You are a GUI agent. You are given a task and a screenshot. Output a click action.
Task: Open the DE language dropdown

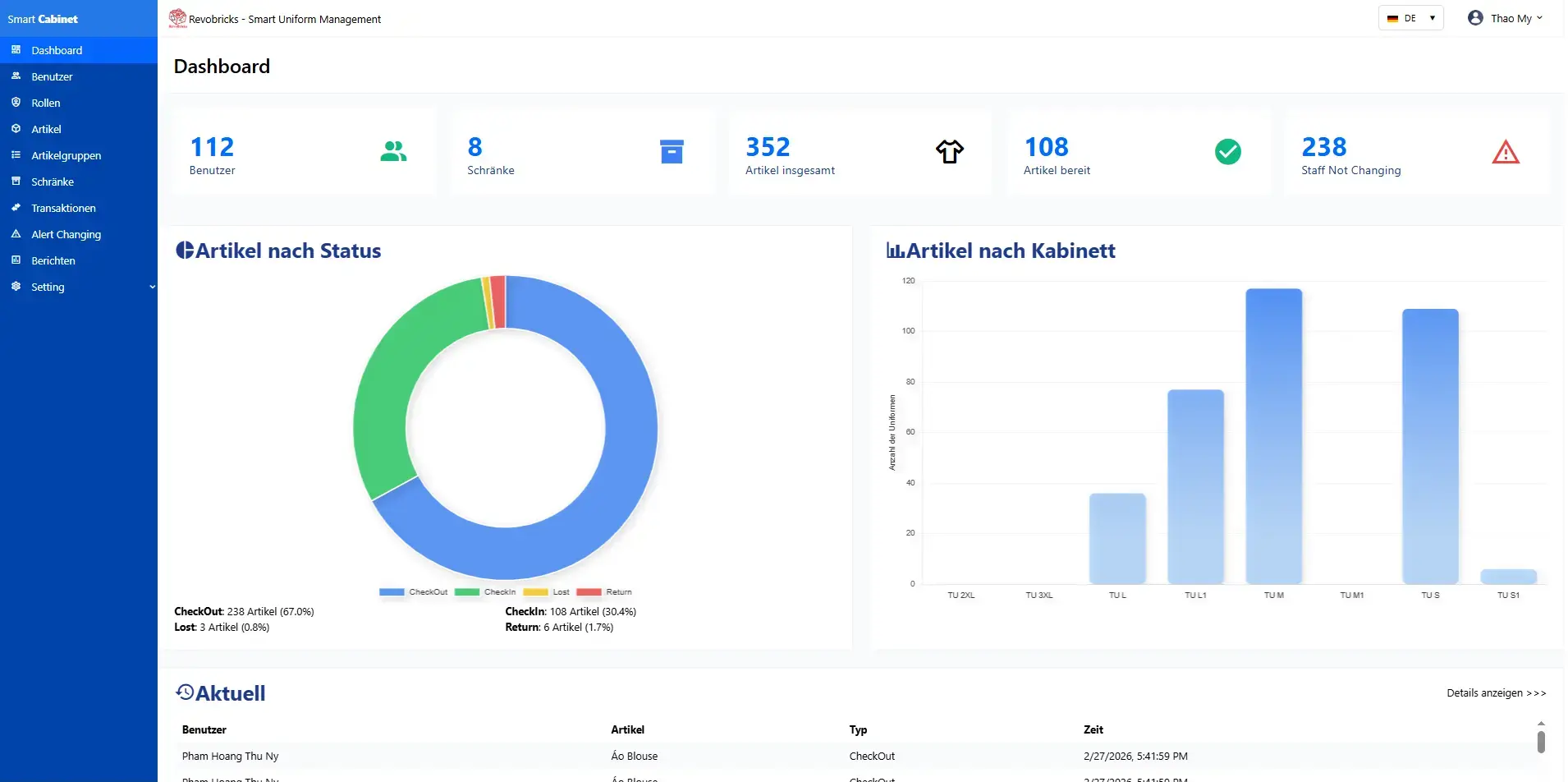tap(1410, 18)
